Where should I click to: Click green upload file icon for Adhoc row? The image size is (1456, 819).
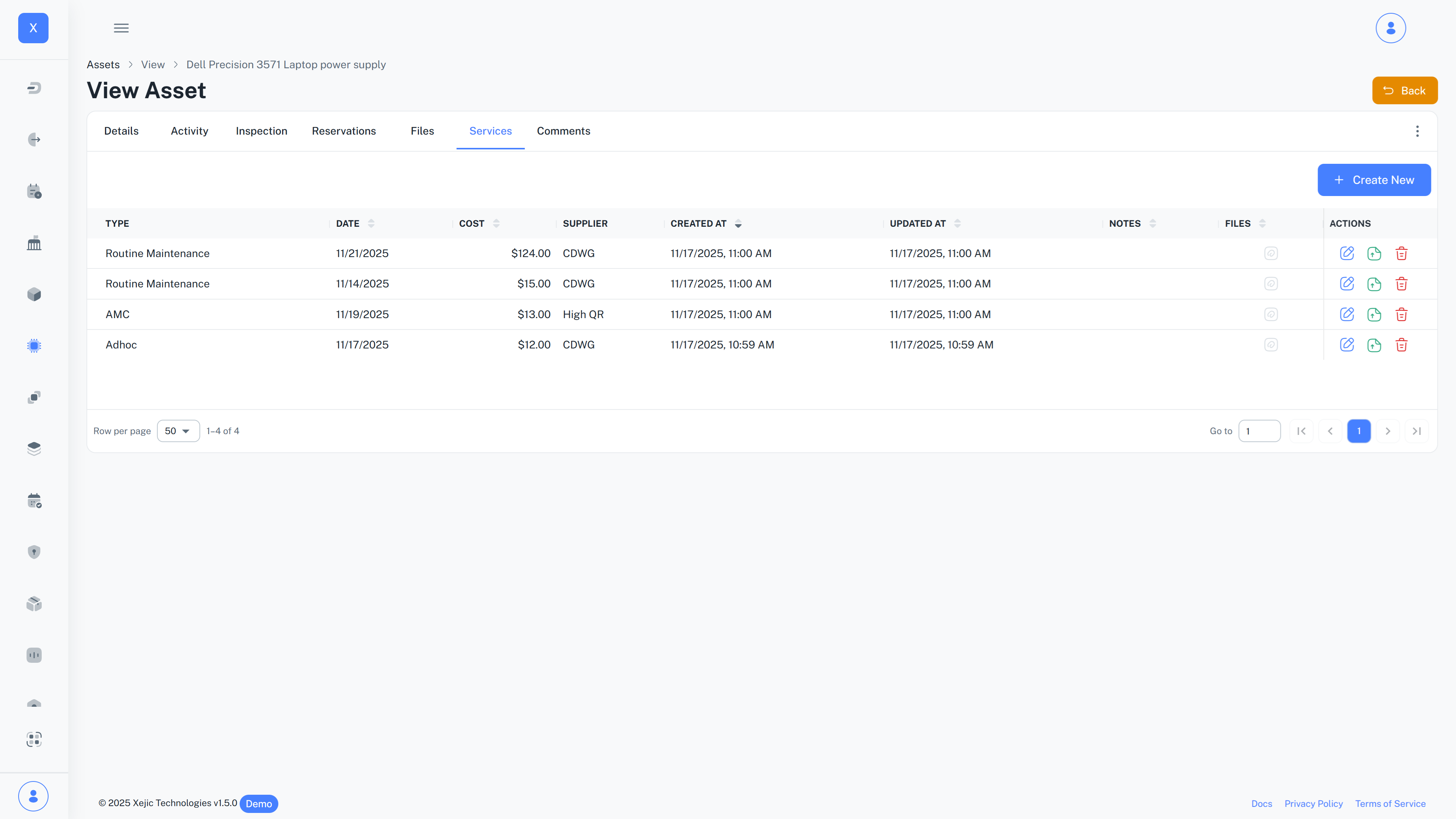pos(1373,345)
